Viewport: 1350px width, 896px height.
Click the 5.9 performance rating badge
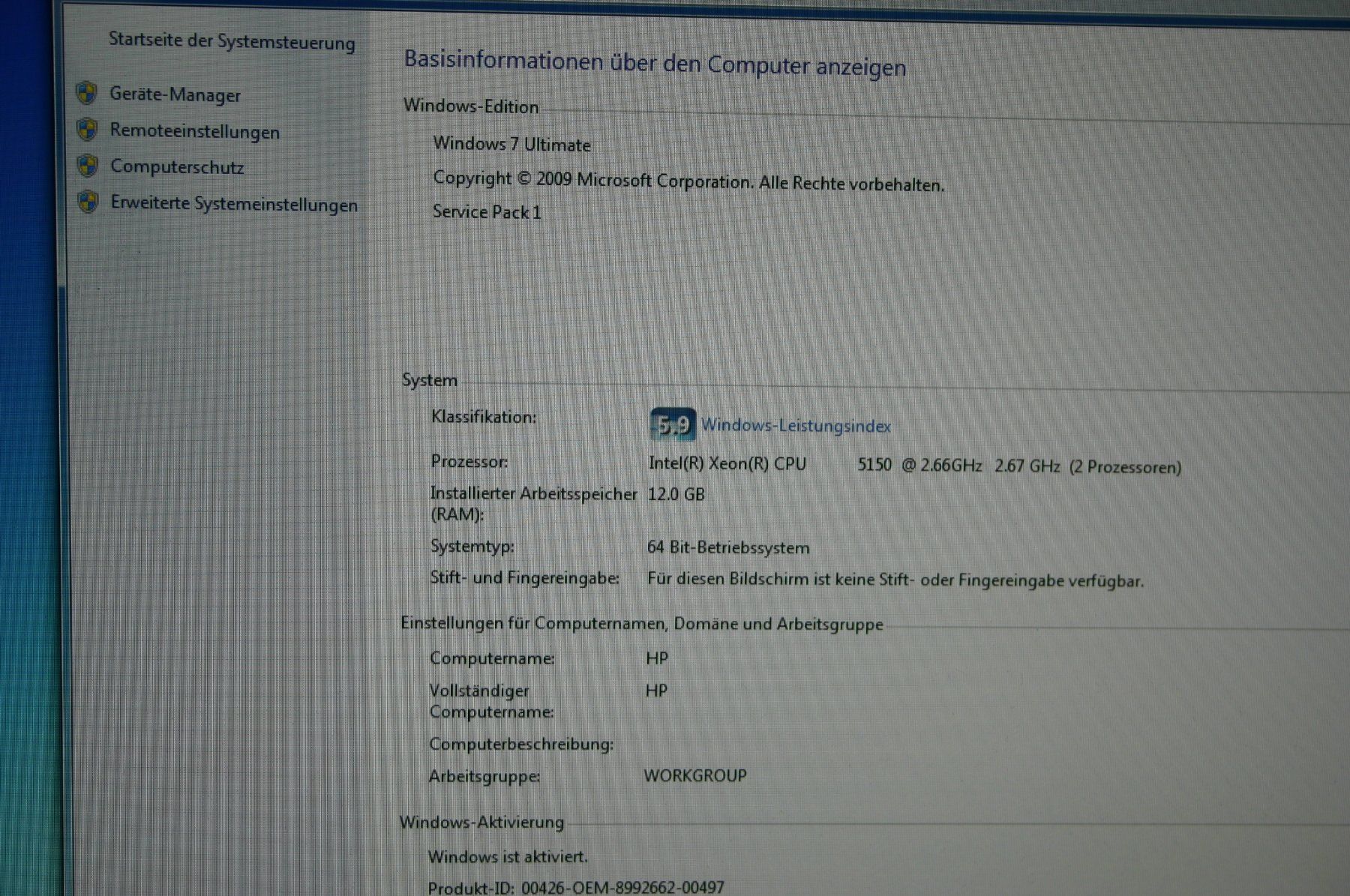(x=673, y=425)
